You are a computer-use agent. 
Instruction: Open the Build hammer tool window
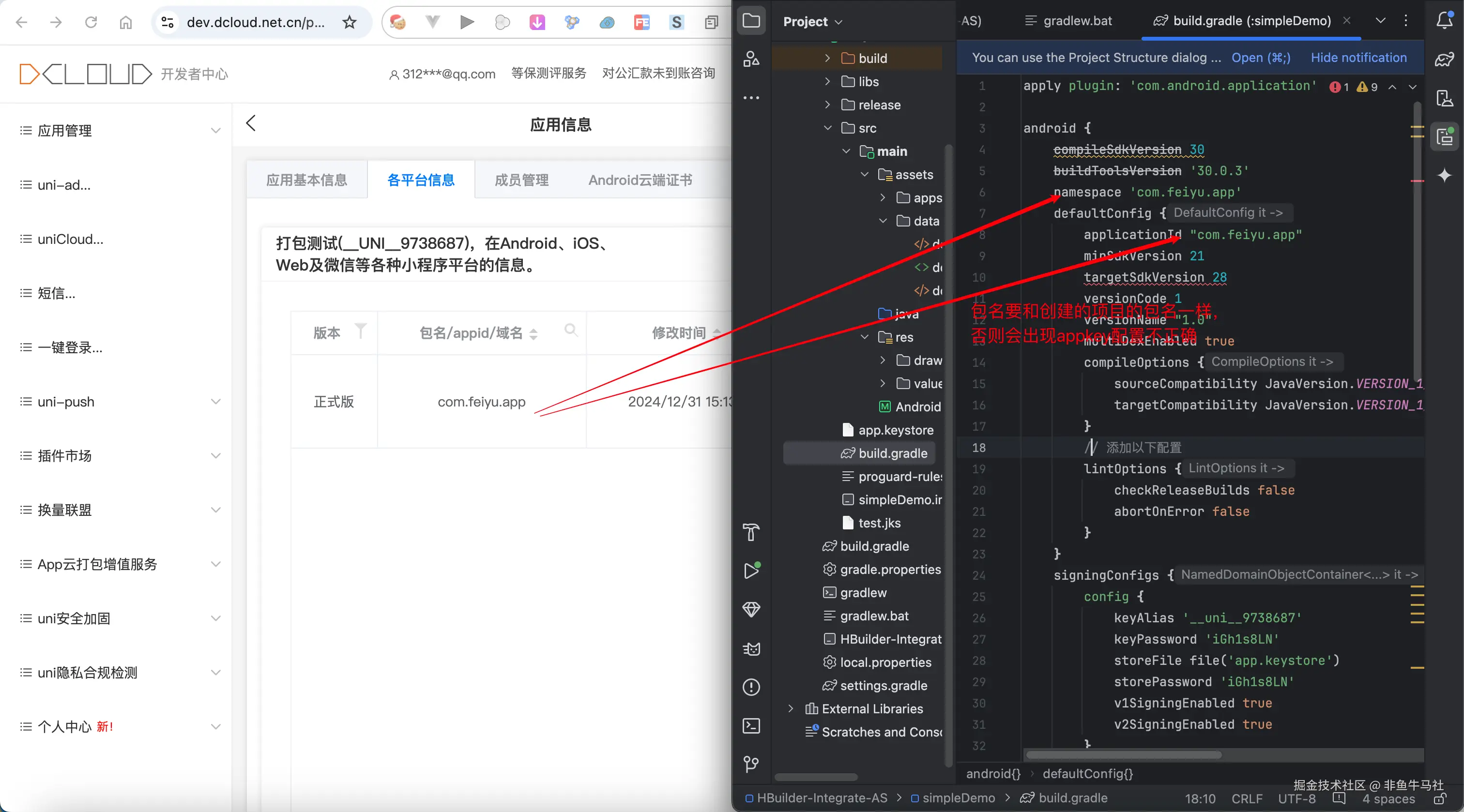[751, 532]
